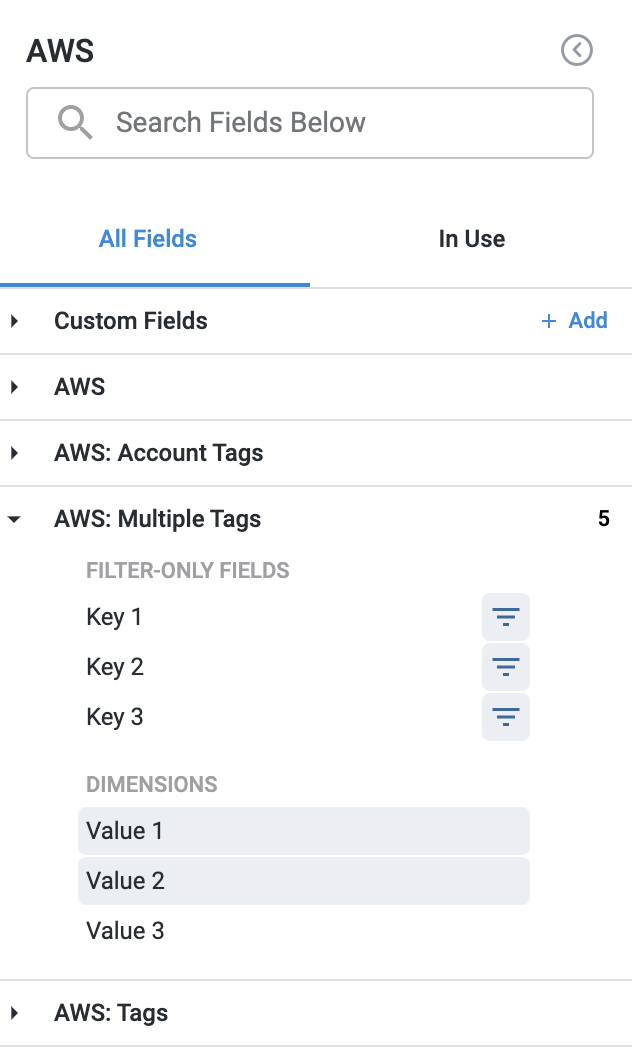
Task: Click the magnifier search icon
Action: 75,123
